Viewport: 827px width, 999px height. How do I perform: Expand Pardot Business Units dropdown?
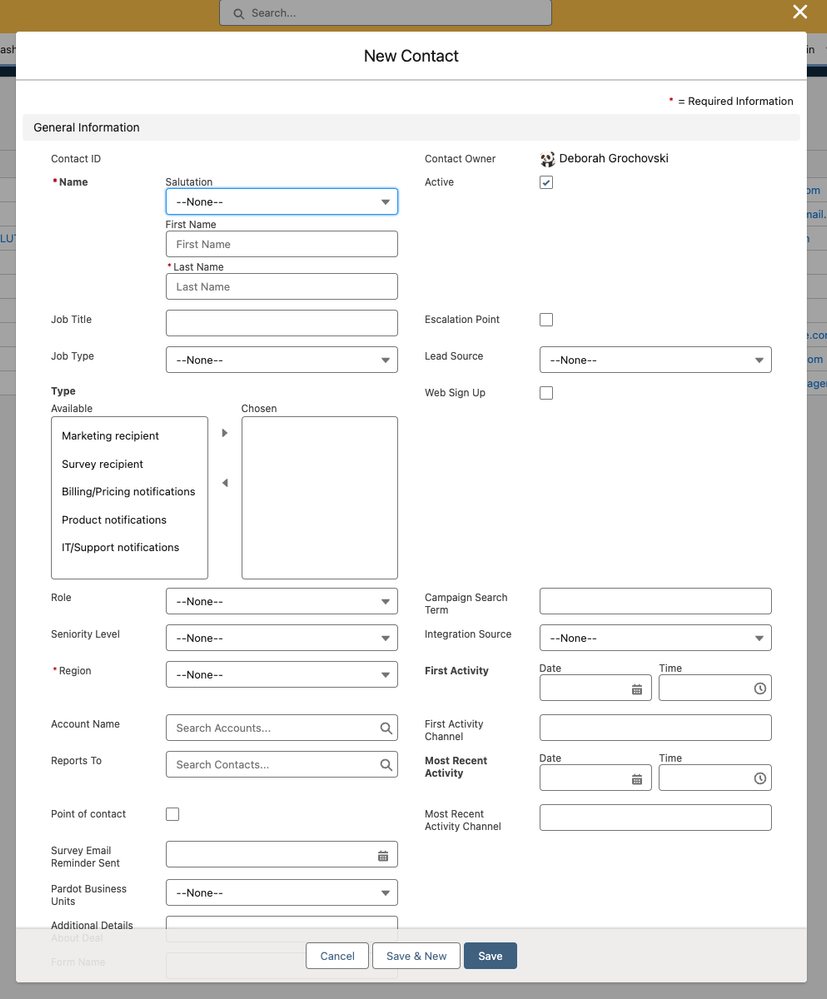point(282,893)
